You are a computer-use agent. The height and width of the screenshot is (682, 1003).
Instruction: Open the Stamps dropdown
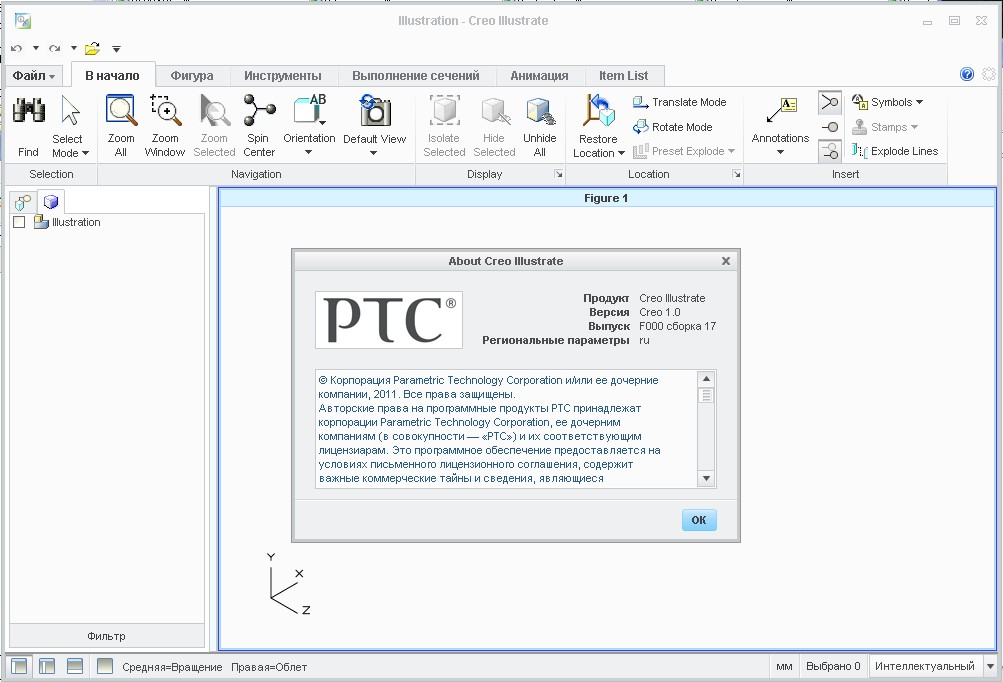(885, 127)
